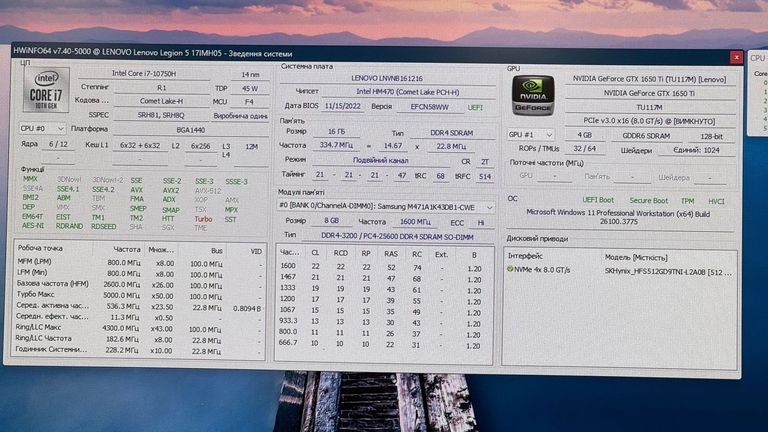The width and height of the screenshot is (768, 432).
Task: Click the tRFC 514 timing value
Action: coord(485,176)
